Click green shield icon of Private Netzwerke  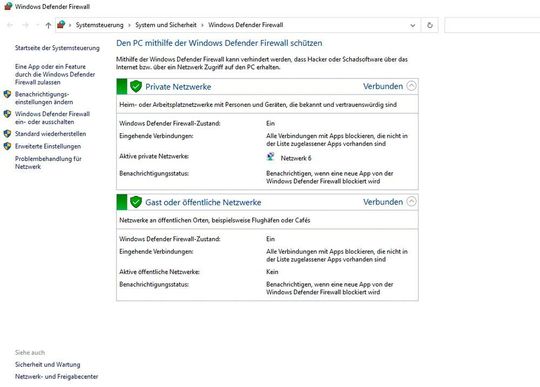[x=136, y=86]
